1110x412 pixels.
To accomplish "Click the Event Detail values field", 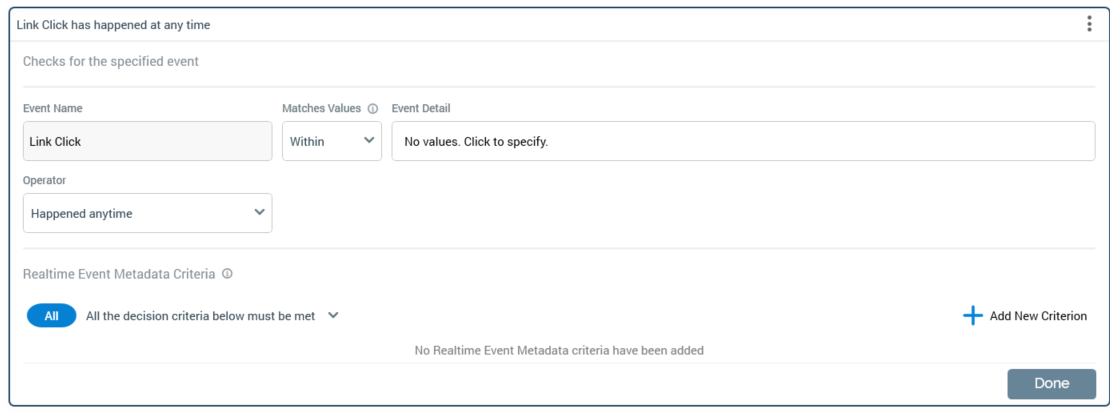I will 743,141.
